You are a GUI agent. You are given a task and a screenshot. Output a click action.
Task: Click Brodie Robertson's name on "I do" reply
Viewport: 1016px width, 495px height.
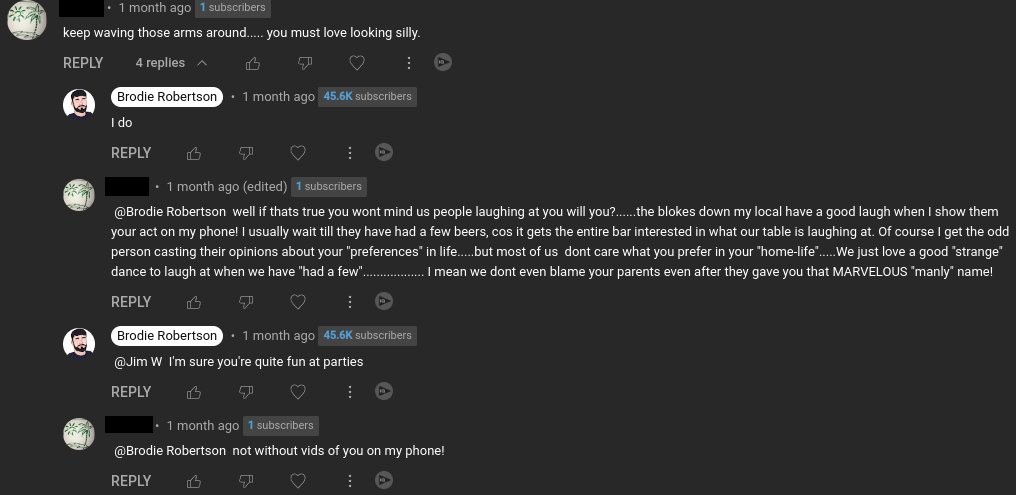coord(166,97)
